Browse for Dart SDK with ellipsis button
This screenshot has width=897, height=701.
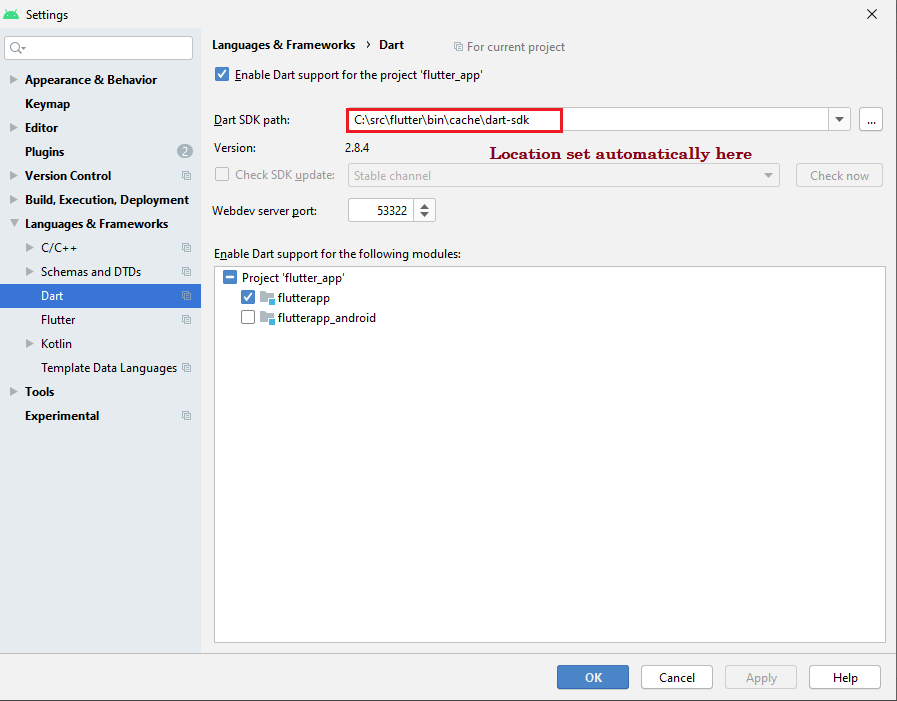pyautogui.click(x=871, y=120)
